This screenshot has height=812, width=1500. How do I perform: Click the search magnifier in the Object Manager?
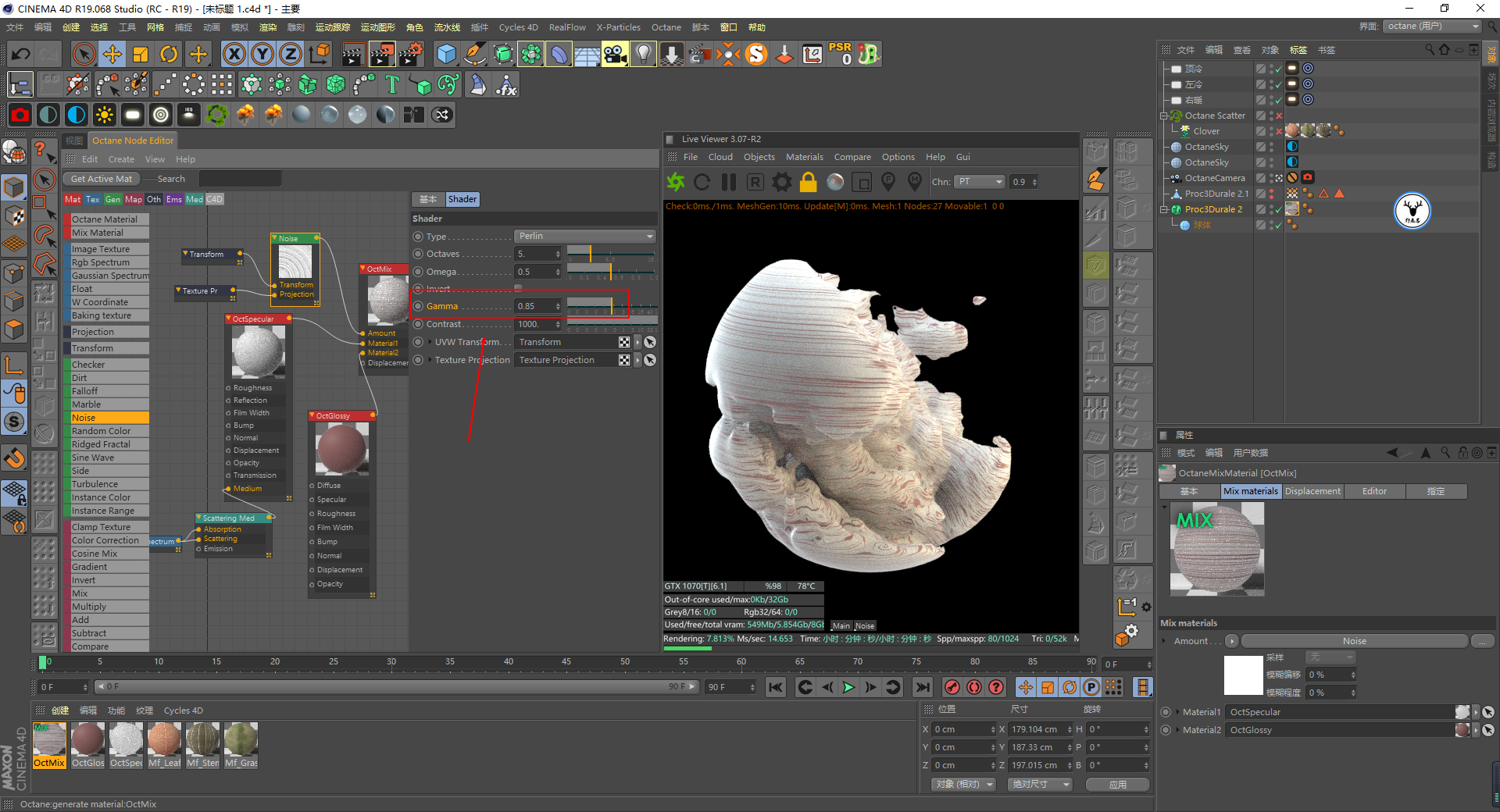(1430, 49)
